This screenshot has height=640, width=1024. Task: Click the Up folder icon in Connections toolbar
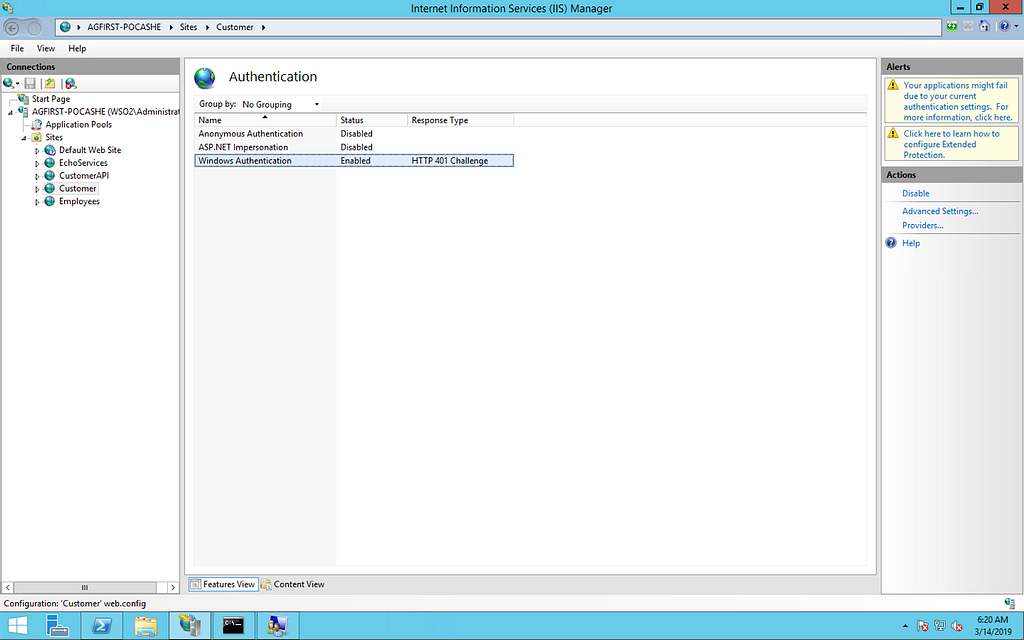coord(50,84)
